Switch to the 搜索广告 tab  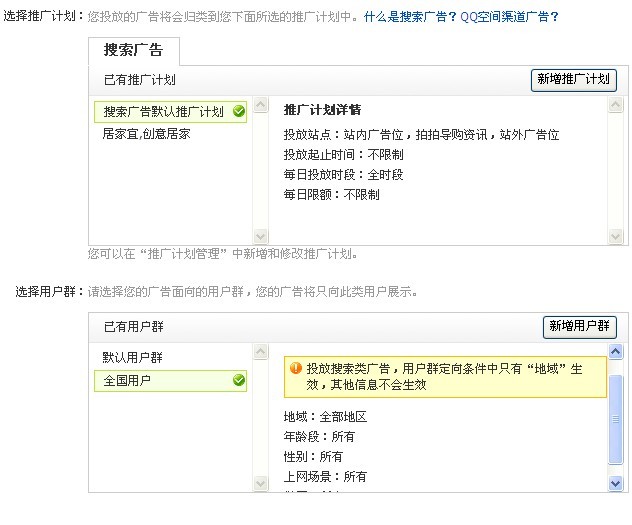[x=134, y=50]
